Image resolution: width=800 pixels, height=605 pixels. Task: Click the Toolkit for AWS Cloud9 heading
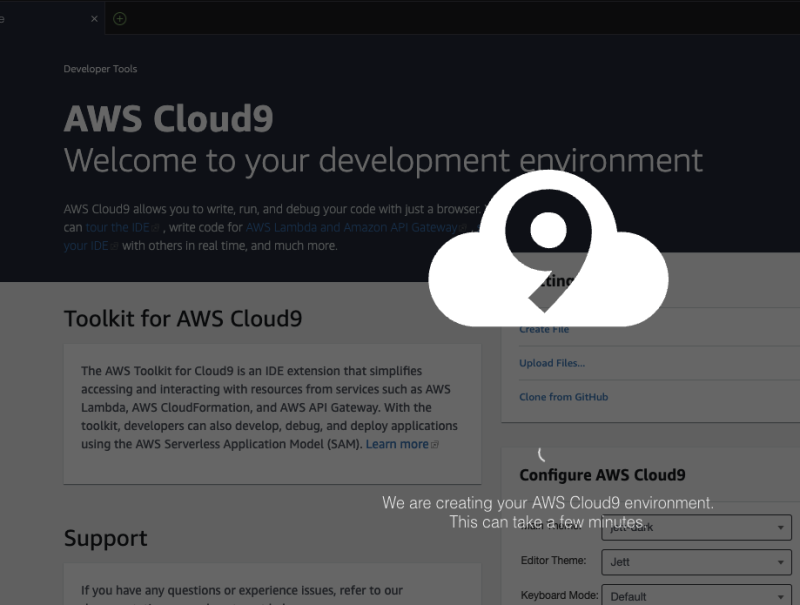tap(183, 319)
